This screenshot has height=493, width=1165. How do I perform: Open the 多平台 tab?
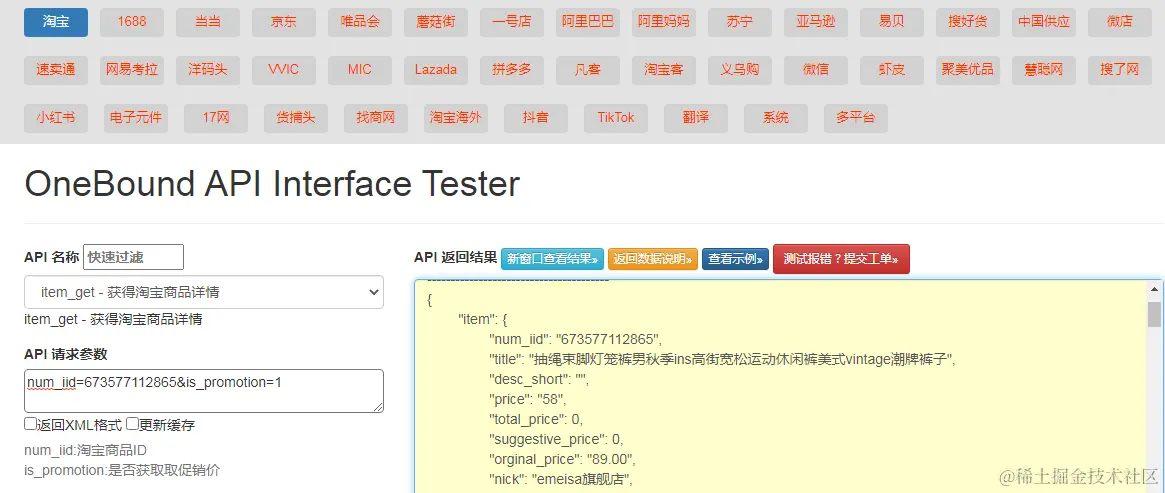(x=856, y=118)
